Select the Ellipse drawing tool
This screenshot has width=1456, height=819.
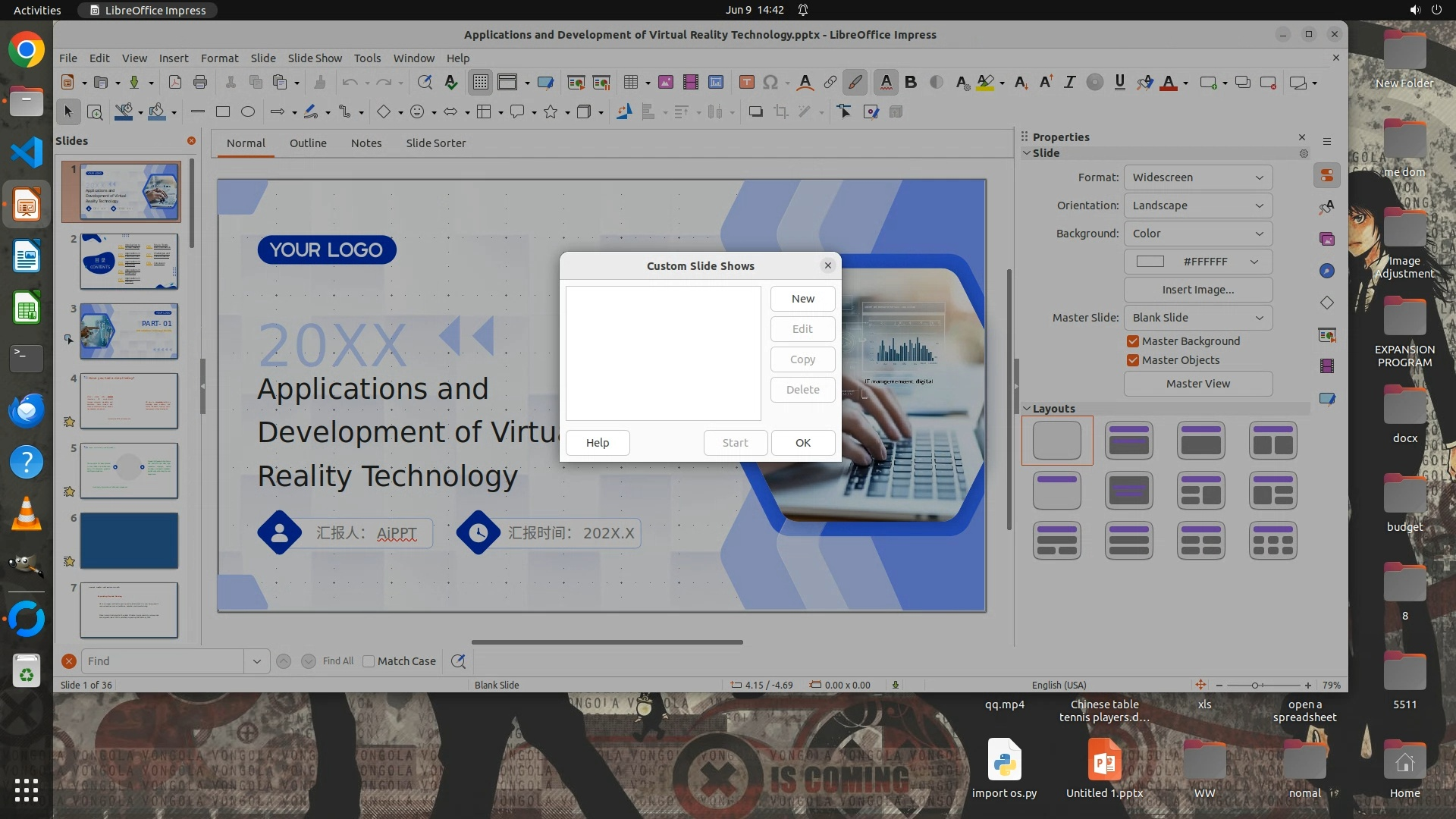[247, 111]
